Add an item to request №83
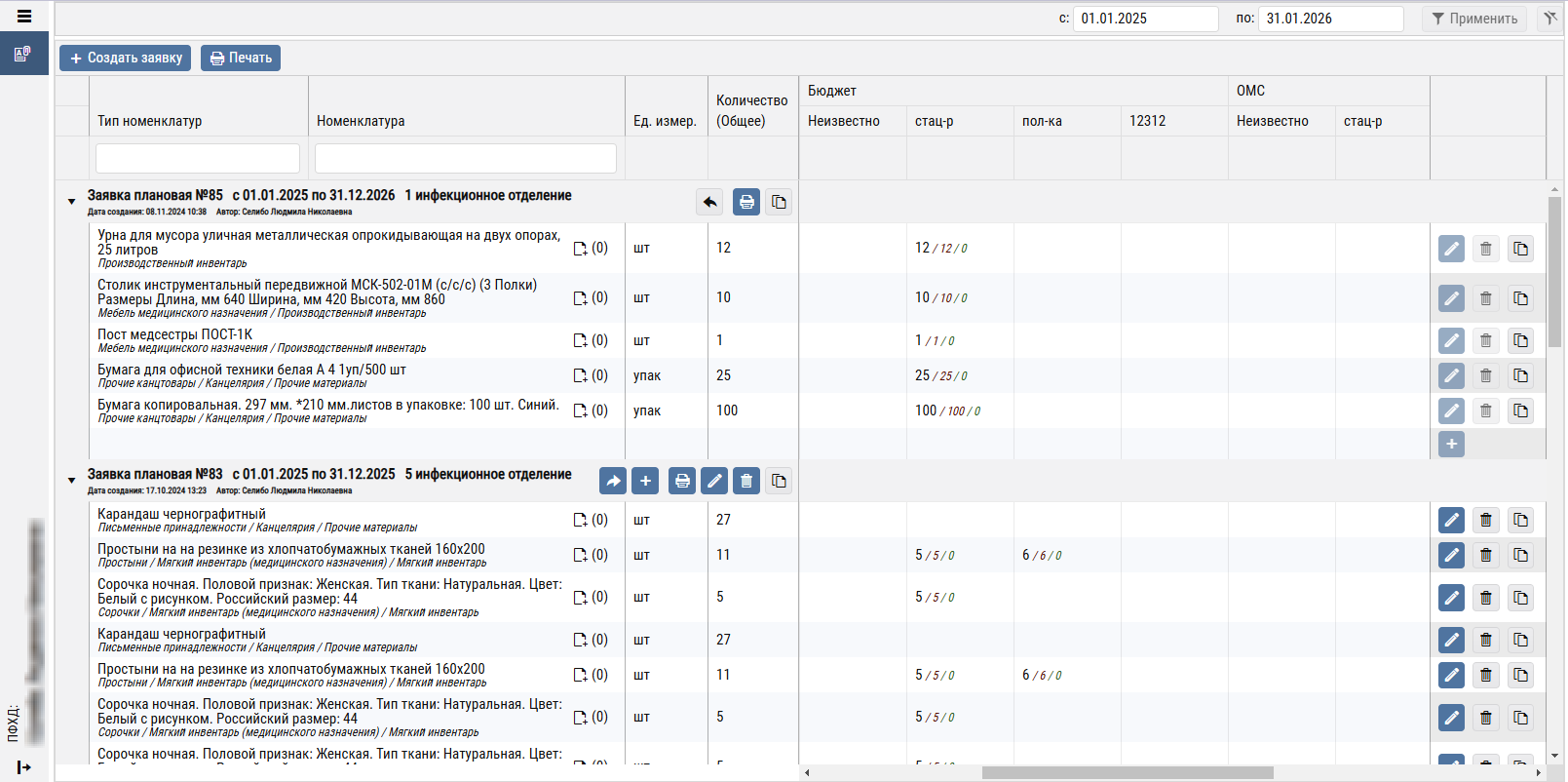1568x782 pixels. (645, 481)
